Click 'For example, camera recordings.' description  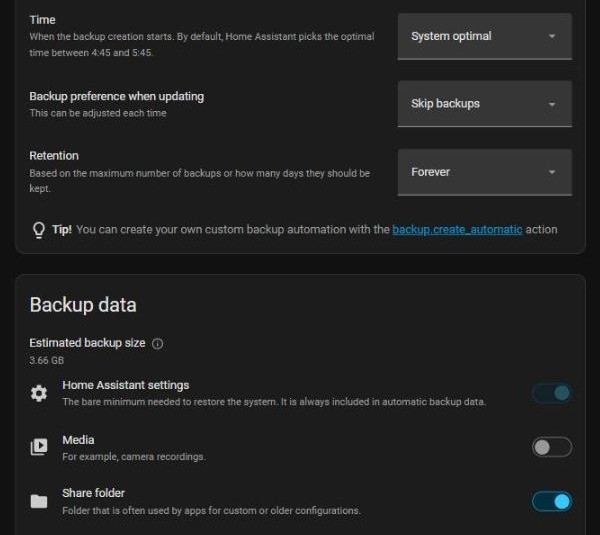[134, 457]
